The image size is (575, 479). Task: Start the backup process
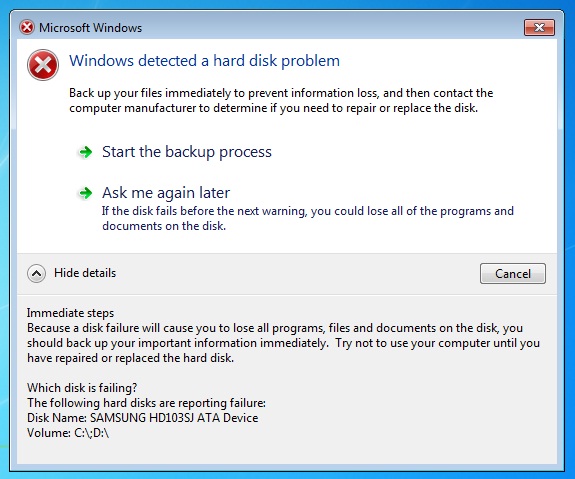click(187, 152)
